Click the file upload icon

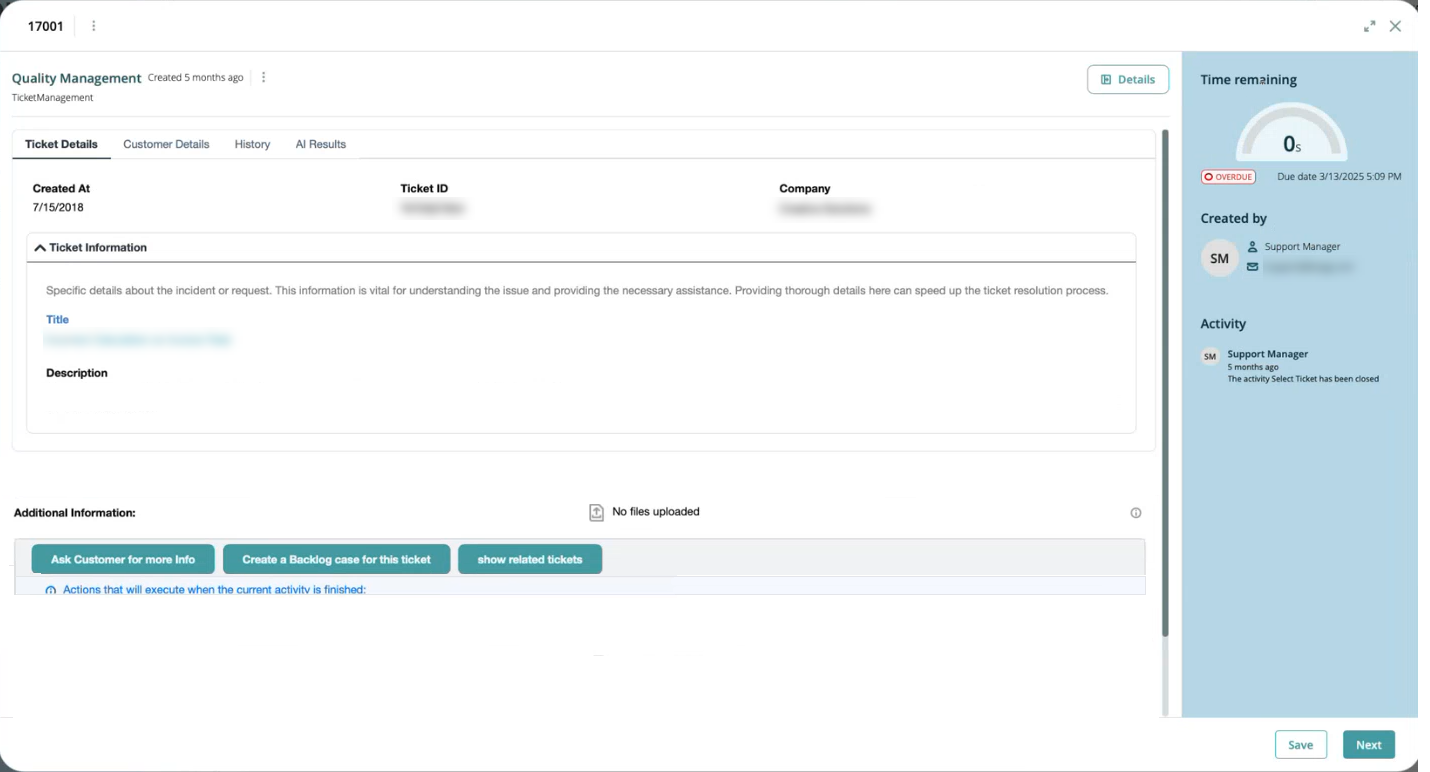(596, 512)
